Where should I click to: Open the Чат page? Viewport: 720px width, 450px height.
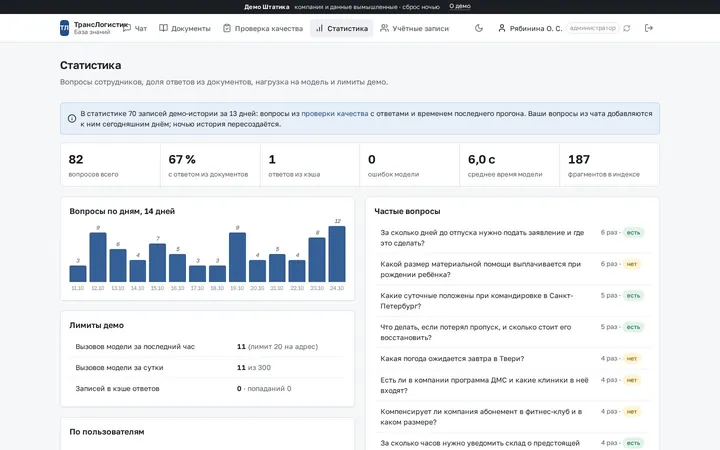(135, 28)
